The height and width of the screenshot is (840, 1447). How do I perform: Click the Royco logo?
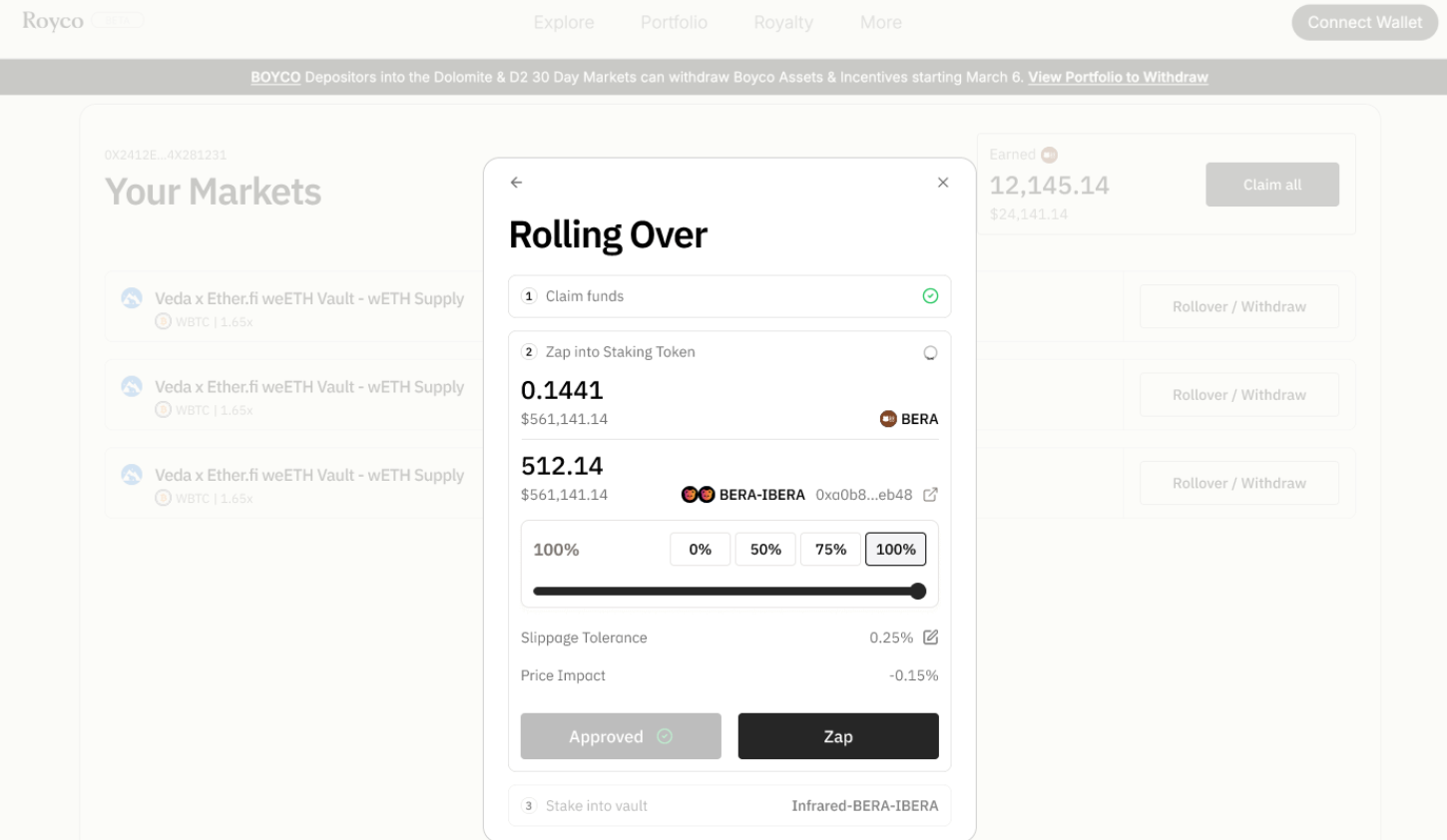click(53, 21)
